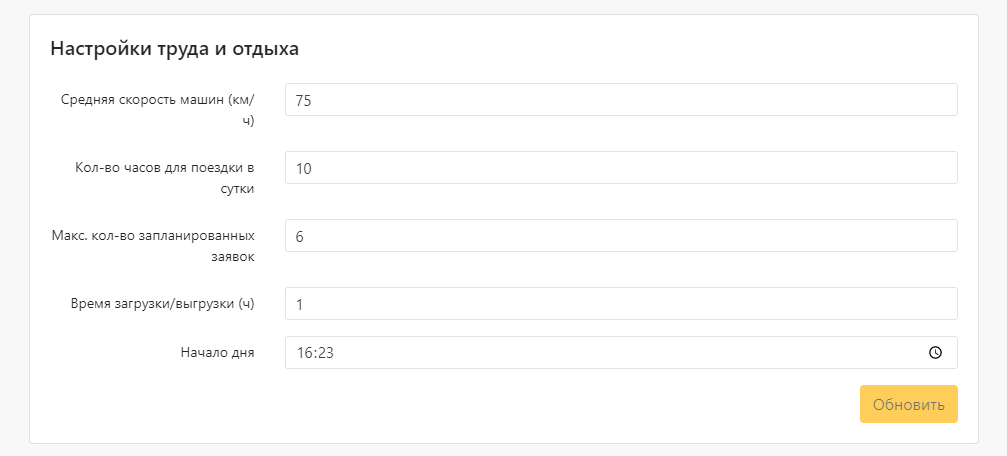The image size is (1007, 456).
Task: Open the time picker via the clock icon
Action: point(935,353)
